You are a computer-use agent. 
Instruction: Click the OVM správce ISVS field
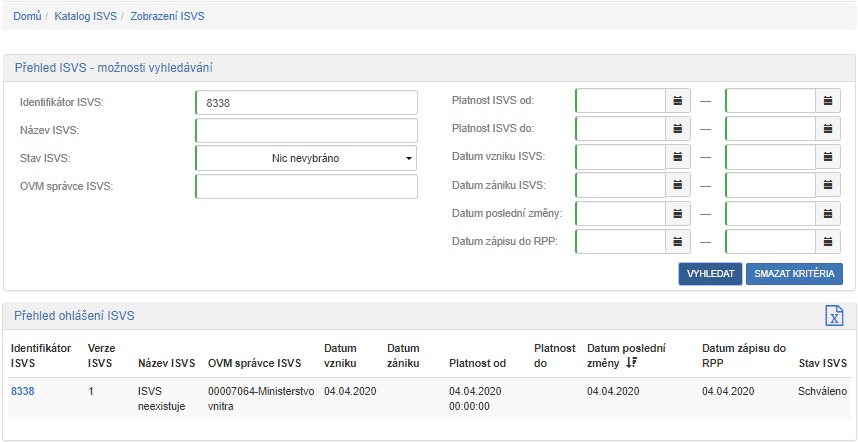click(x=306, y=187)
